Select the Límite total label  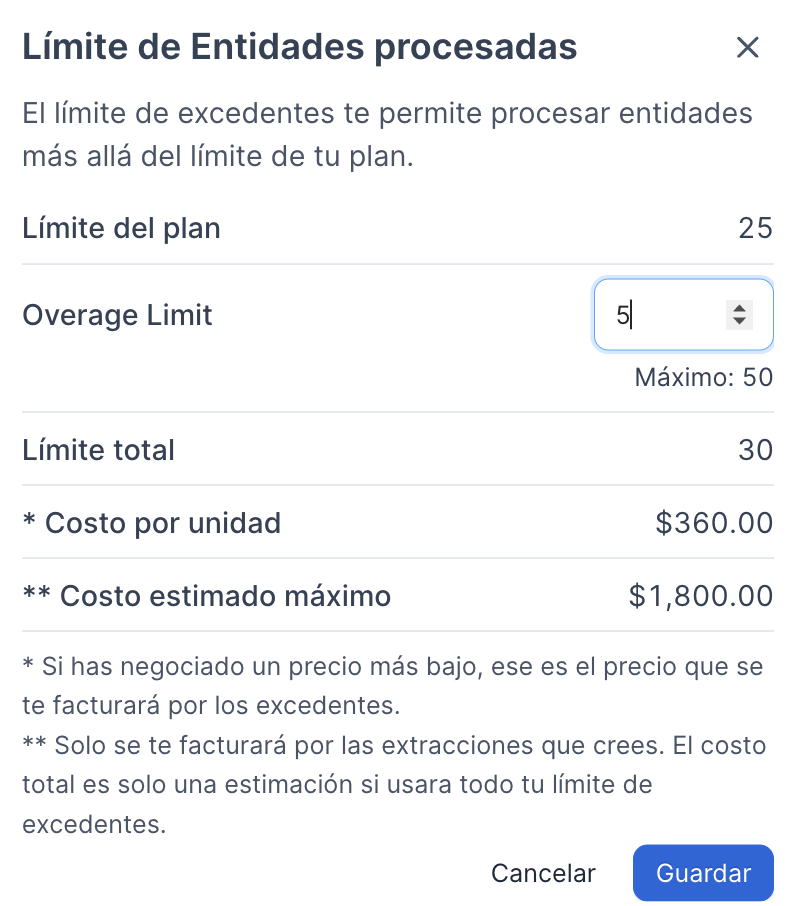pyautogui.click(x=98, y=450)
